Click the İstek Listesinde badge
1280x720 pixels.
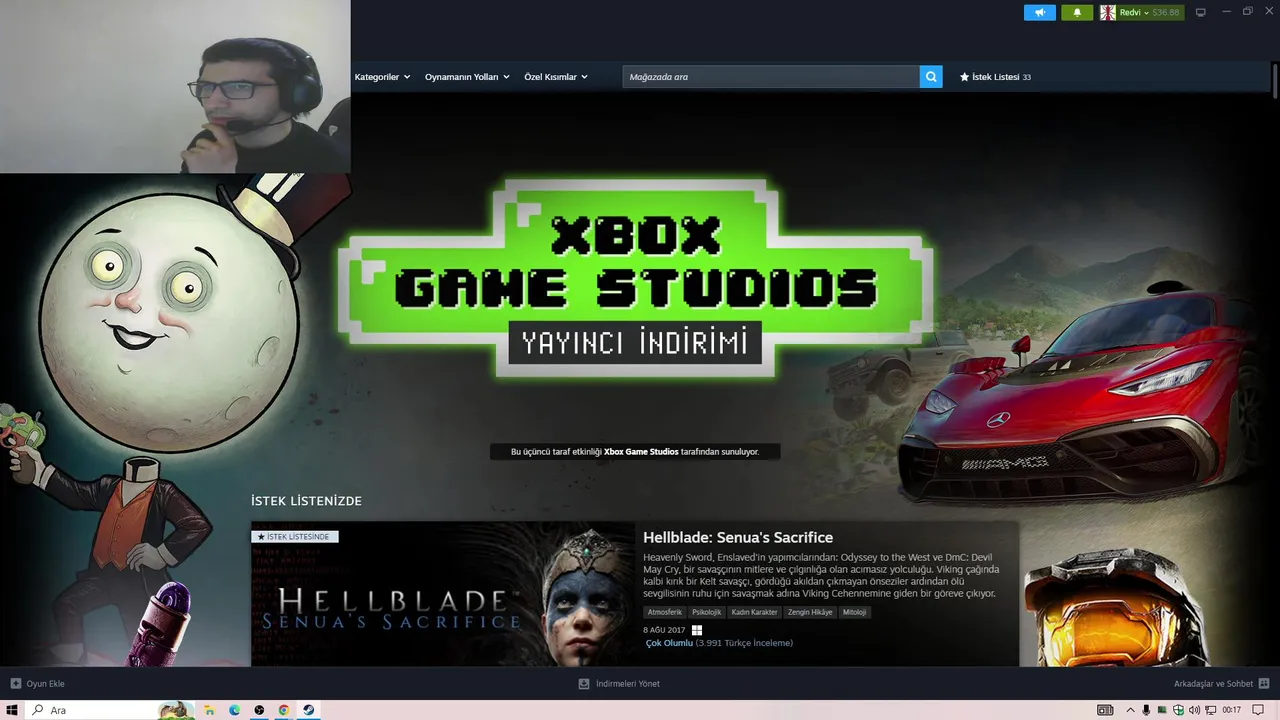[295, 537]
